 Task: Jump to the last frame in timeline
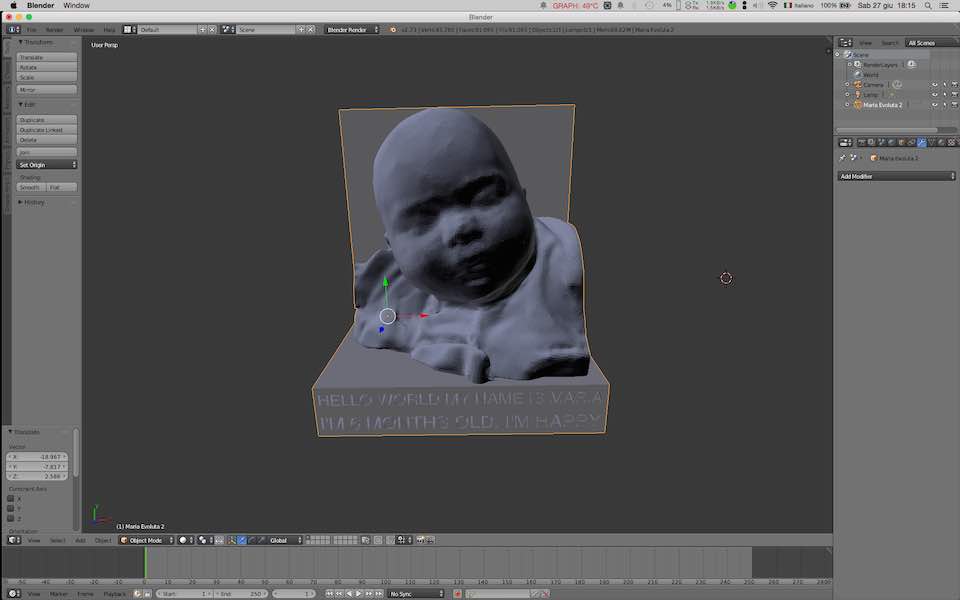[x=379, y=594]
